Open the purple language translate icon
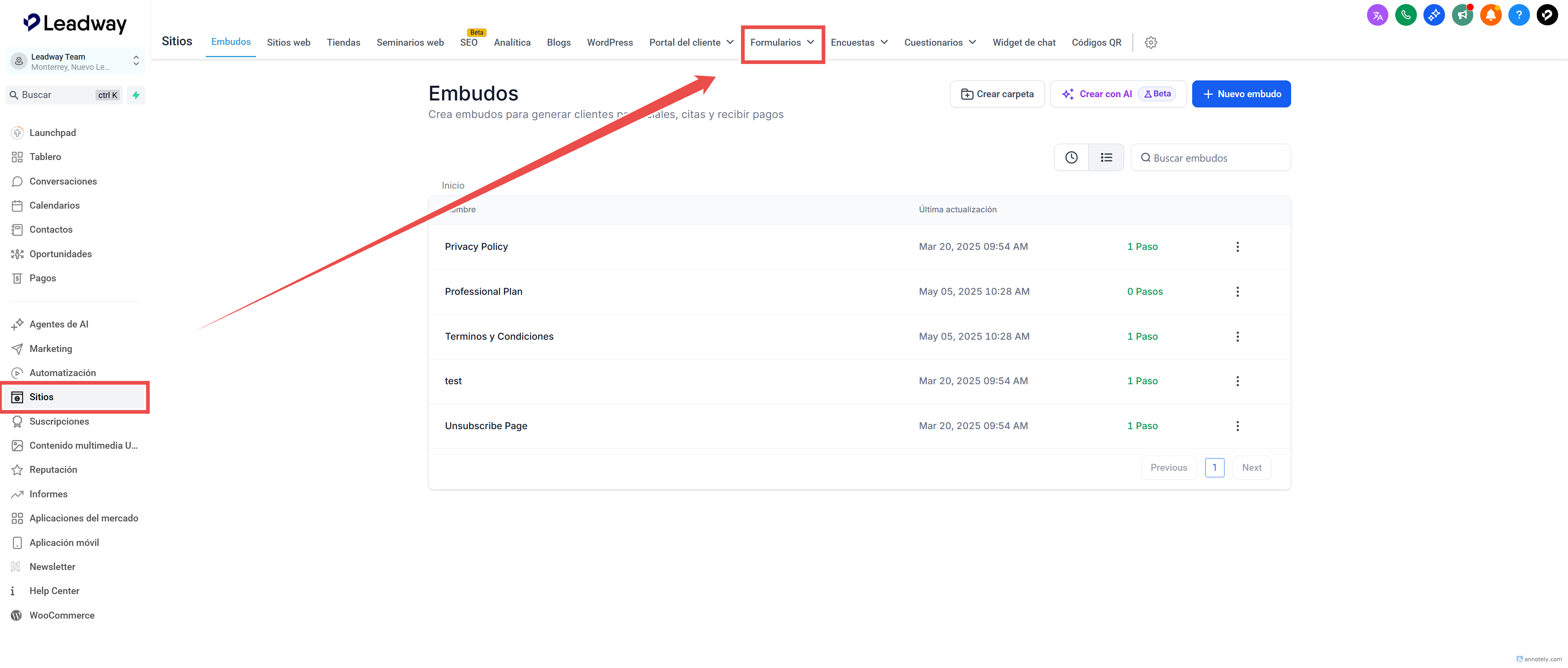 point(1377,15)
